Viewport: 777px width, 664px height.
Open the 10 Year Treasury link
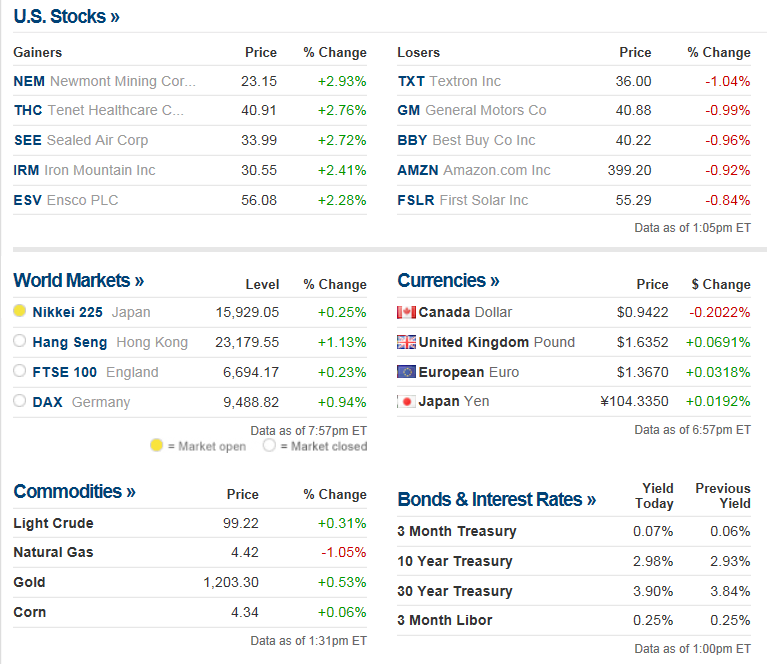(455, 561)
